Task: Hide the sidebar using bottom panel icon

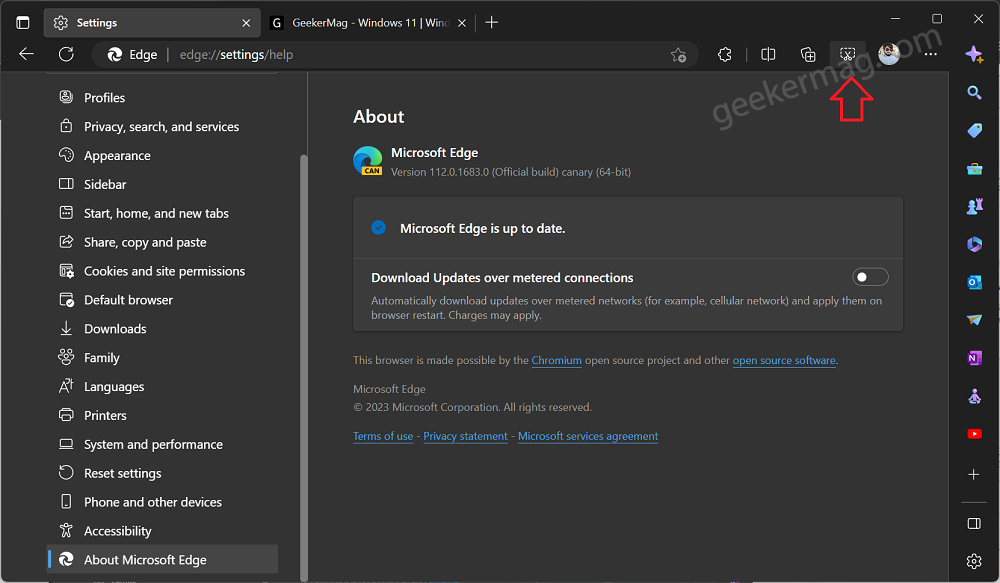Action: click(974, 524)
